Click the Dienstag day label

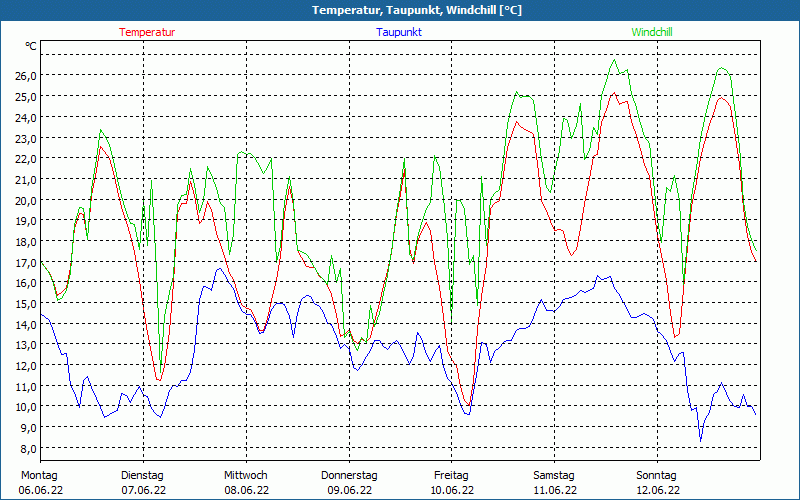pyautogui.click(x=142, y=475)
